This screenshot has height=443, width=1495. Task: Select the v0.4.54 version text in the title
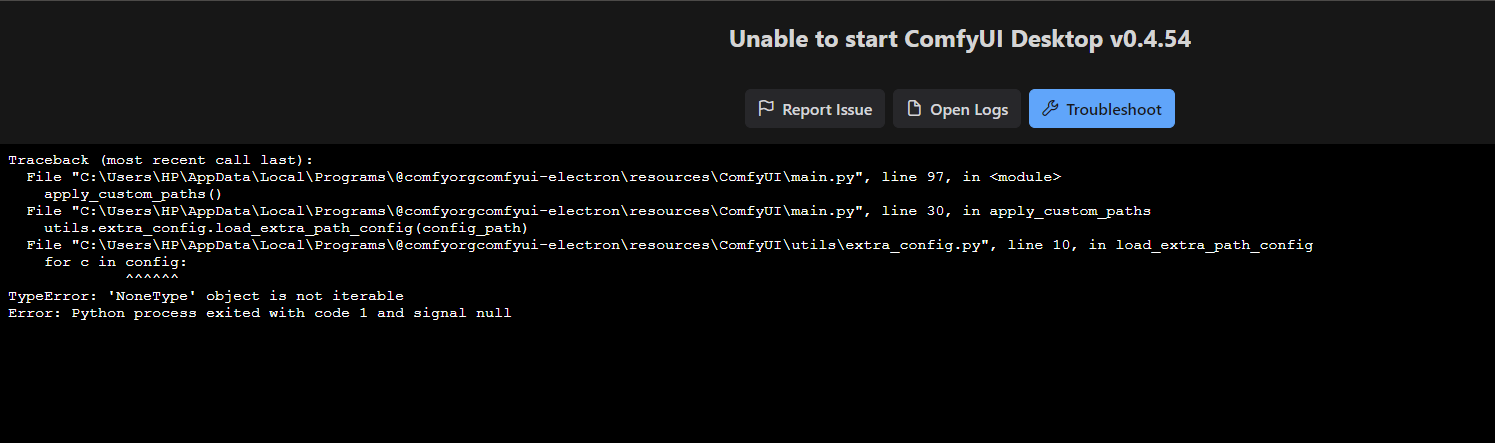(1150, 39)
